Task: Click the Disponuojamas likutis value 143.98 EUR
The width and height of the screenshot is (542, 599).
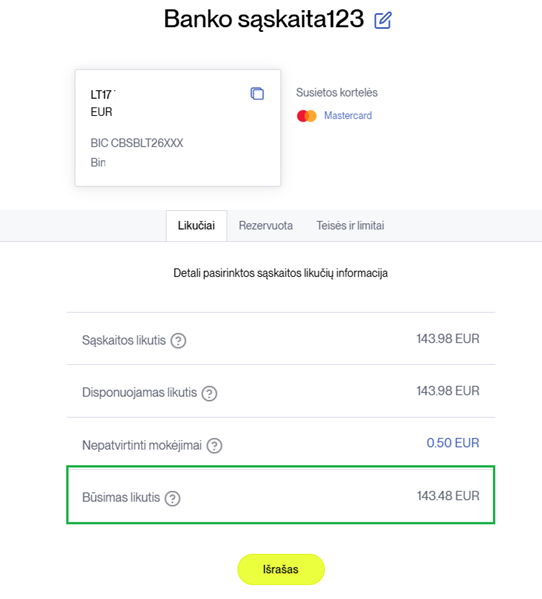Action: pyautogui.click(x=448, y=391)
